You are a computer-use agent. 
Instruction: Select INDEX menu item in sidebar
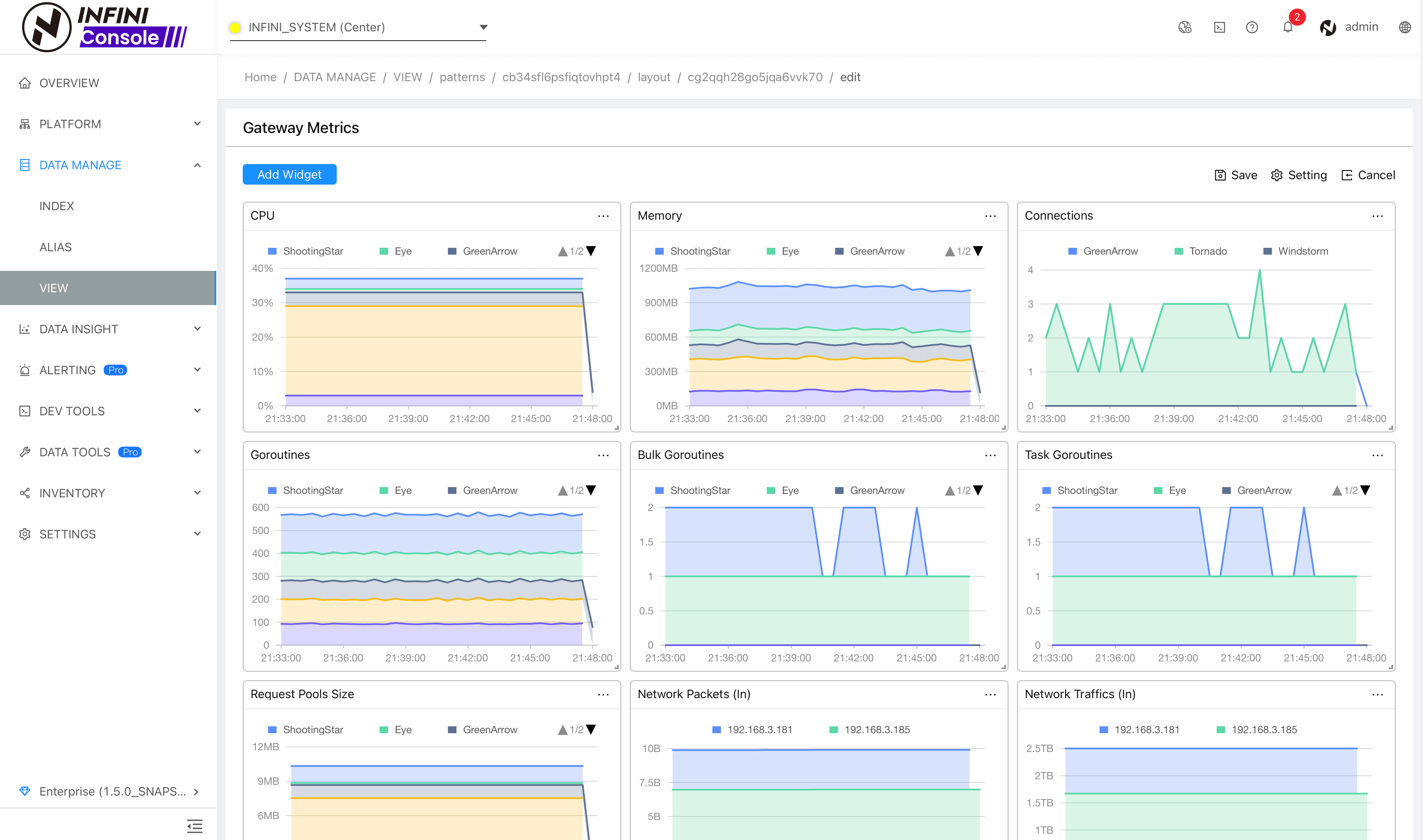click(x=57, y=206)
